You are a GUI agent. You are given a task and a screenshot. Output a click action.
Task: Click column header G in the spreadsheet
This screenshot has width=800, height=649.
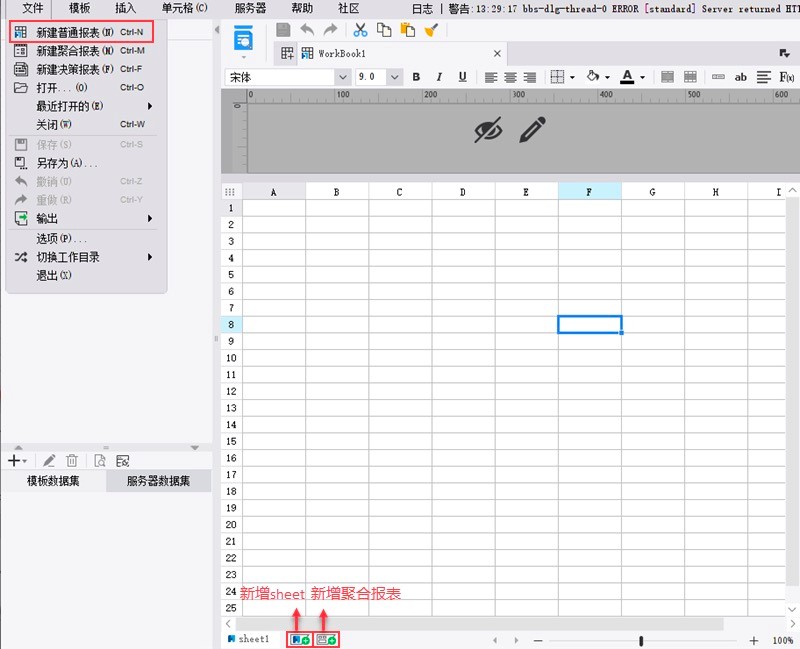pyautogui.click(x=652, y=191)
